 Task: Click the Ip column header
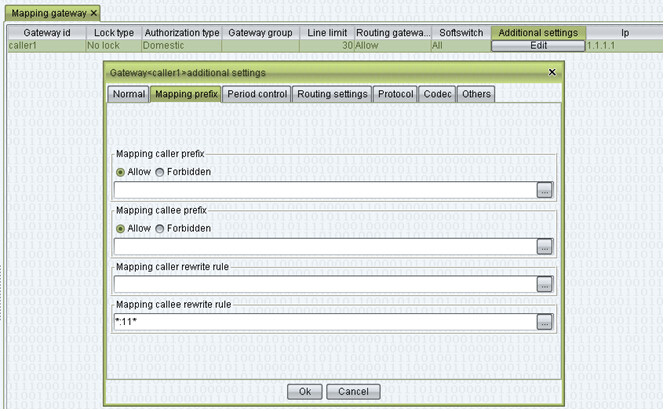625,33
